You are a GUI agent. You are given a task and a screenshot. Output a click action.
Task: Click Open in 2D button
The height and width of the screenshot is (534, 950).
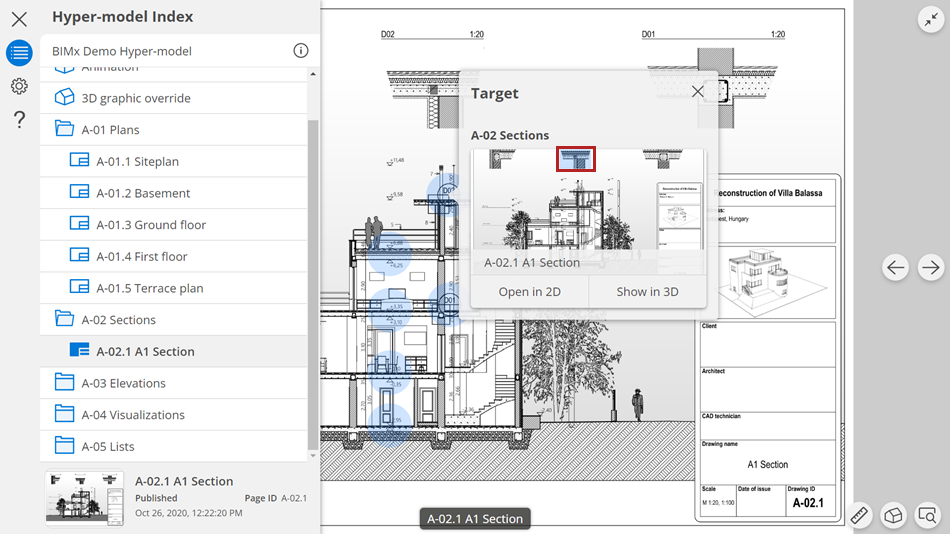click(x=530, y=292)
